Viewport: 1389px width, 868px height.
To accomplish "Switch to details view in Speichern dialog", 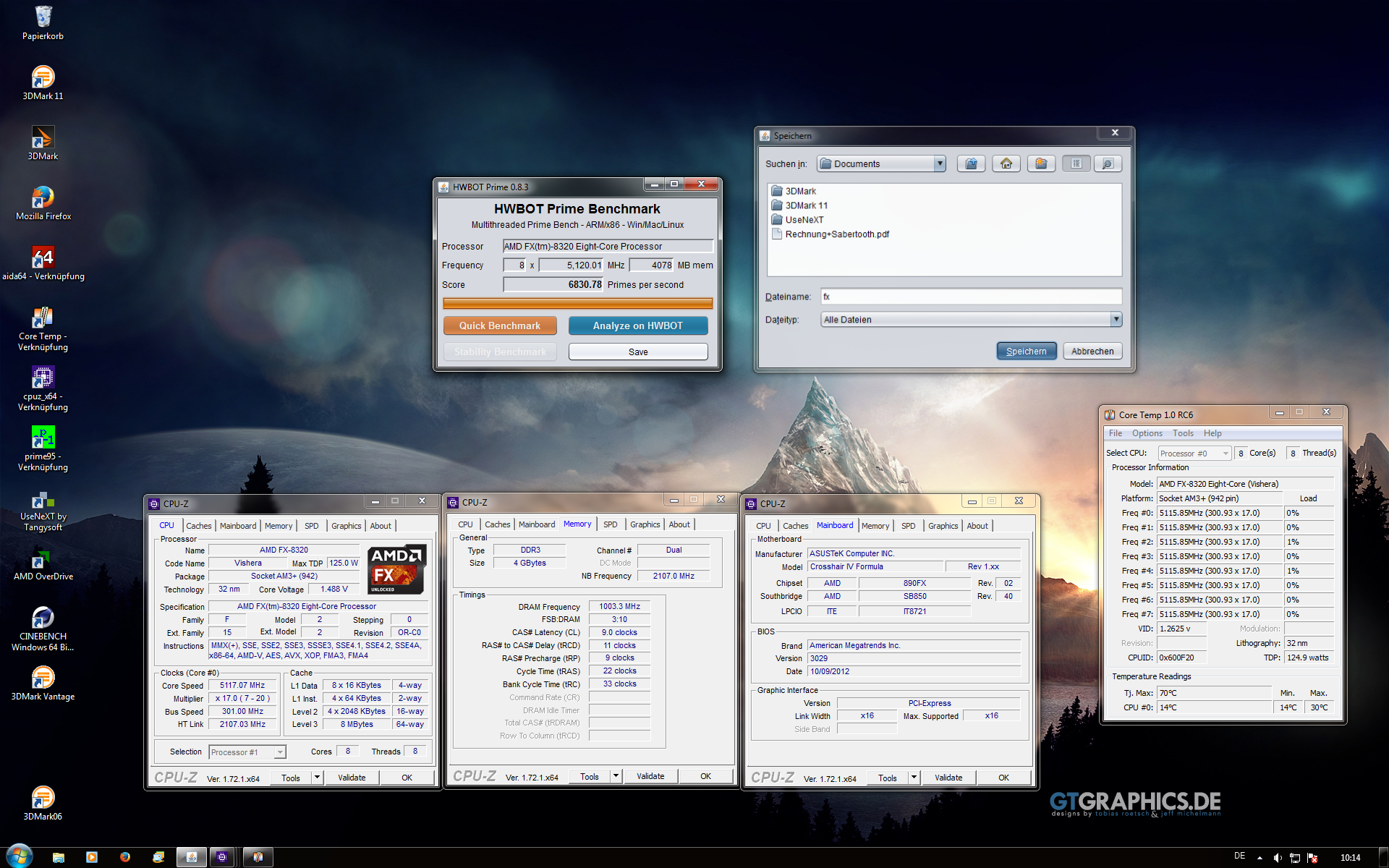I will tap(1108, 164).
